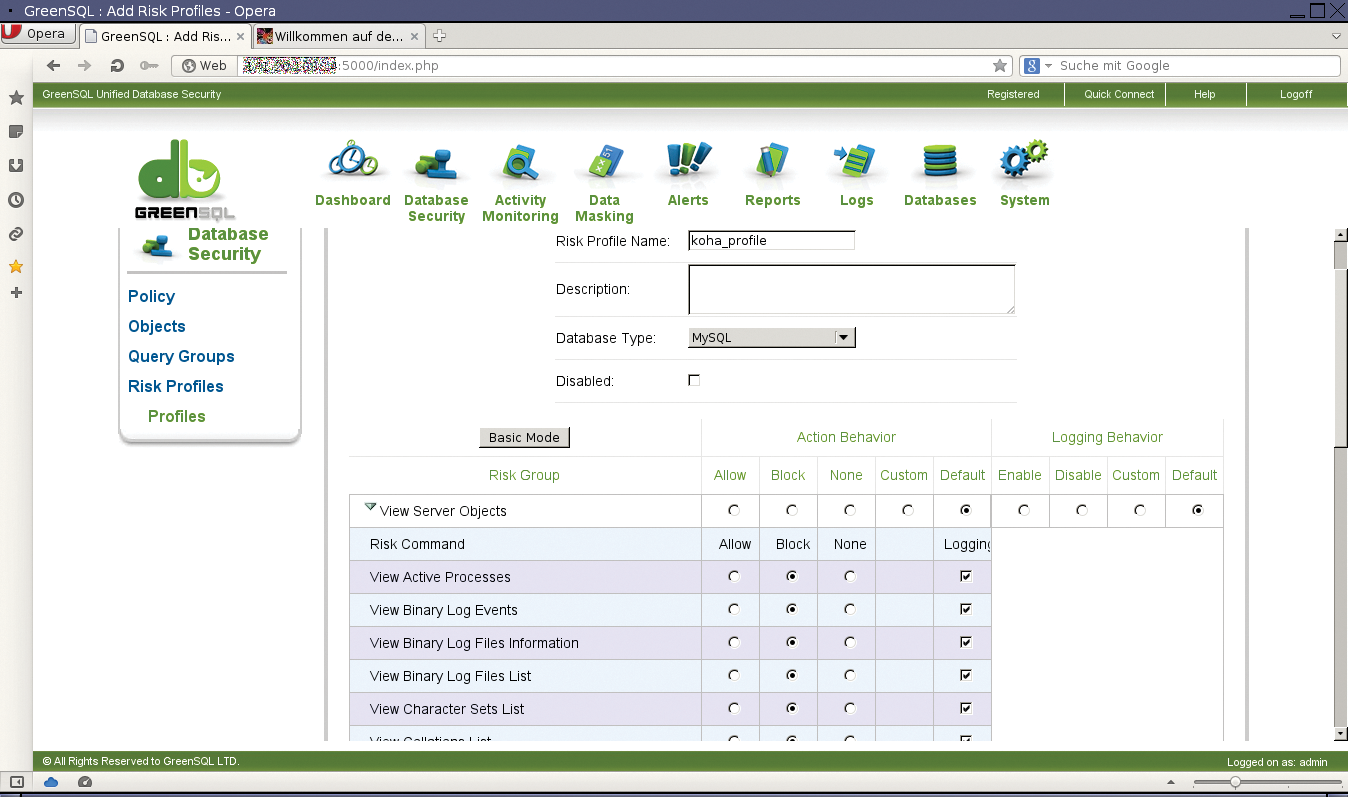The height and width of the screenshot is (797, 1348).
Task: Uncheck logging for View Character Sets List
Action: coord(966,709)
